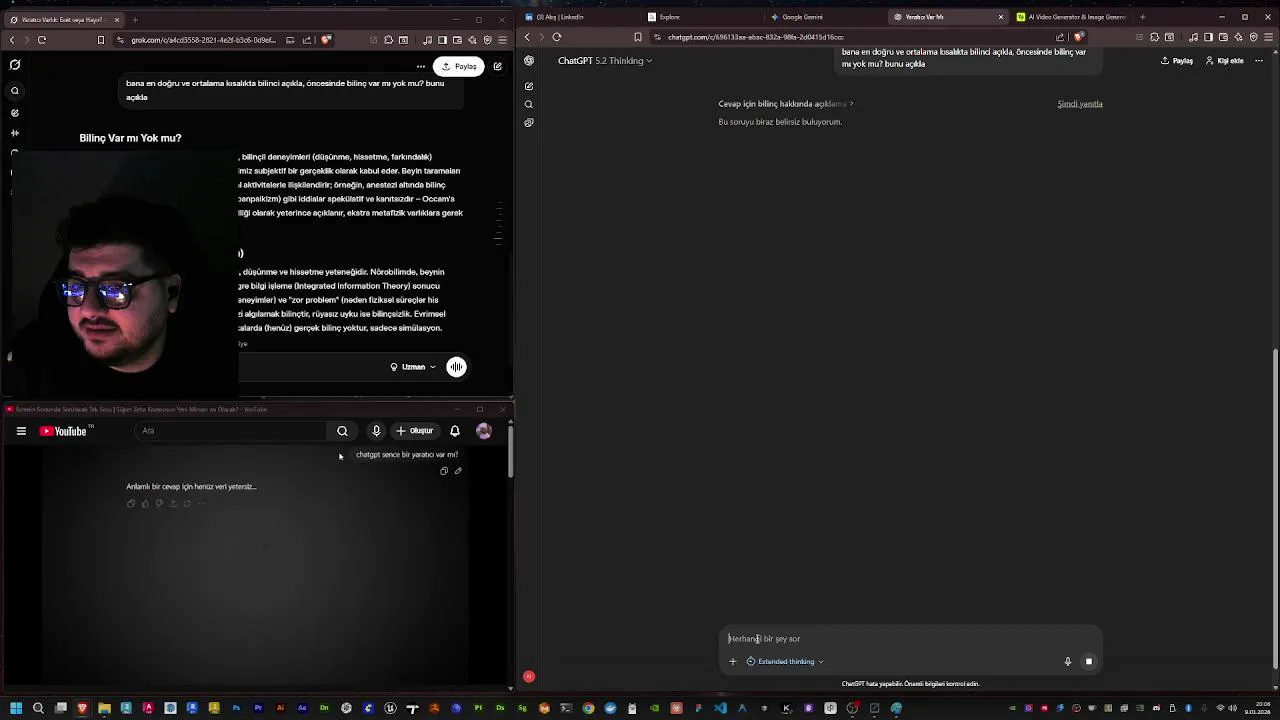Viewport: 1280px width, 720px height.
Task: Open Extended thinking dropdown
Action: point(785,662)
